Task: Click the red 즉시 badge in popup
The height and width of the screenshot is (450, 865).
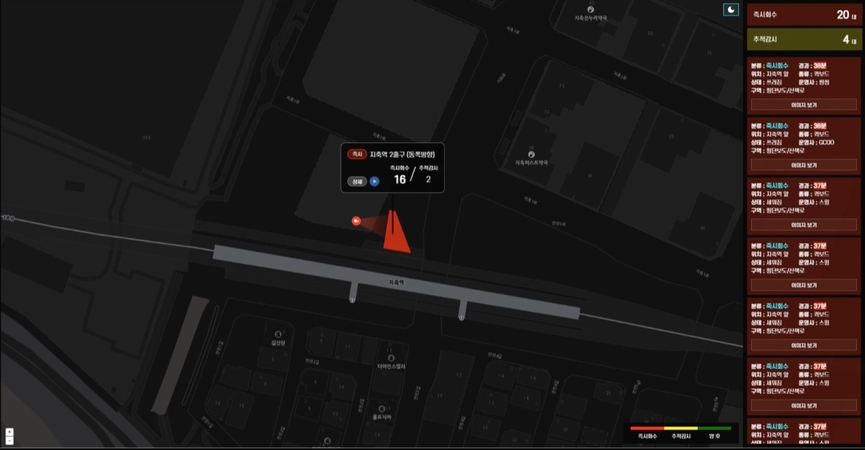Action: [357, 154]
